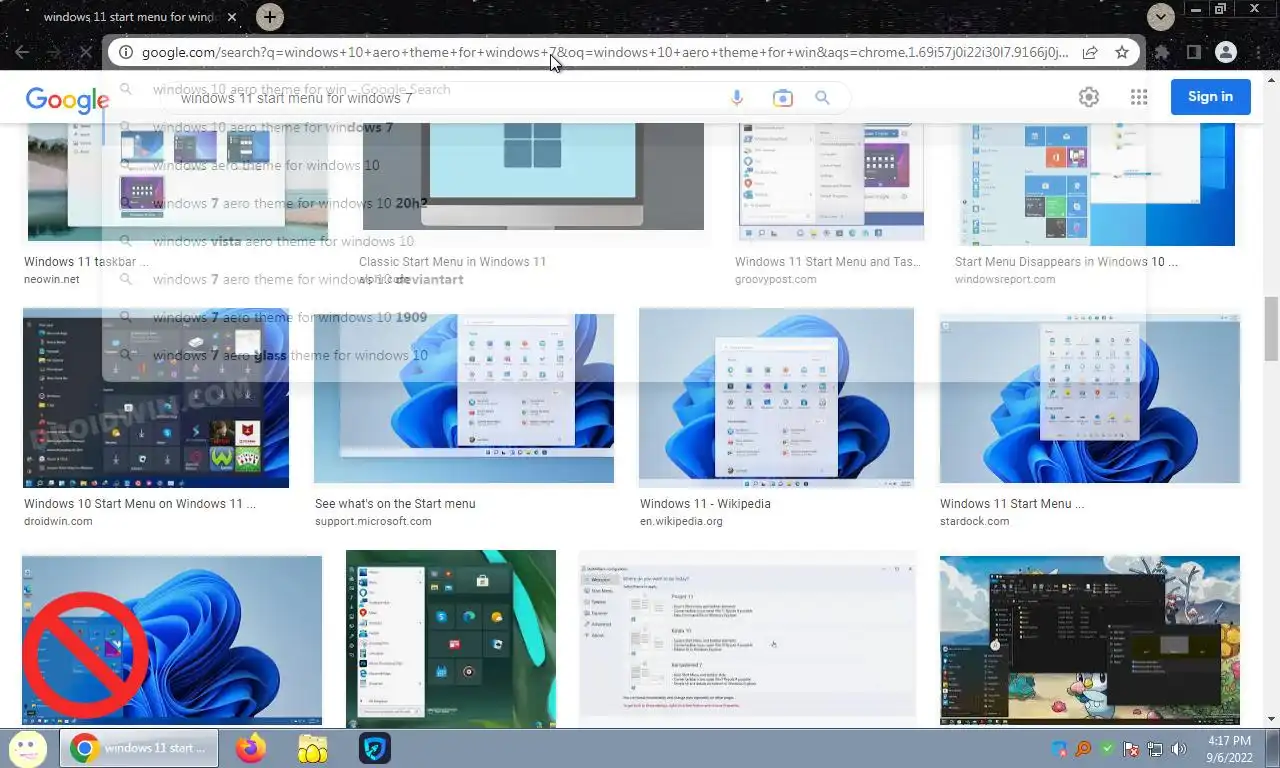Launch Firefox from the taskbar

(251, 748)
